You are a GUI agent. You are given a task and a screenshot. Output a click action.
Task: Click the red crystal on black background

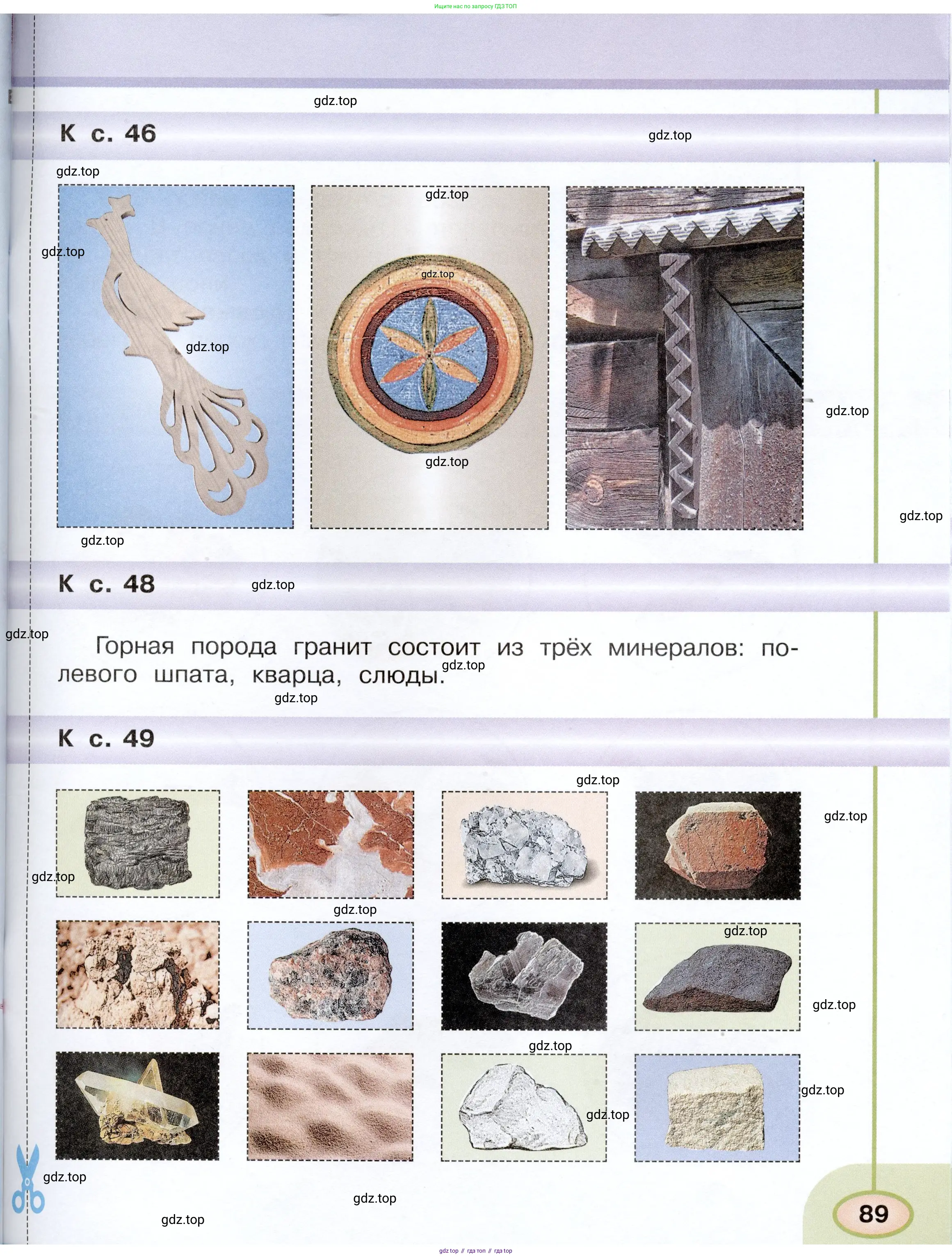[718, 845]
